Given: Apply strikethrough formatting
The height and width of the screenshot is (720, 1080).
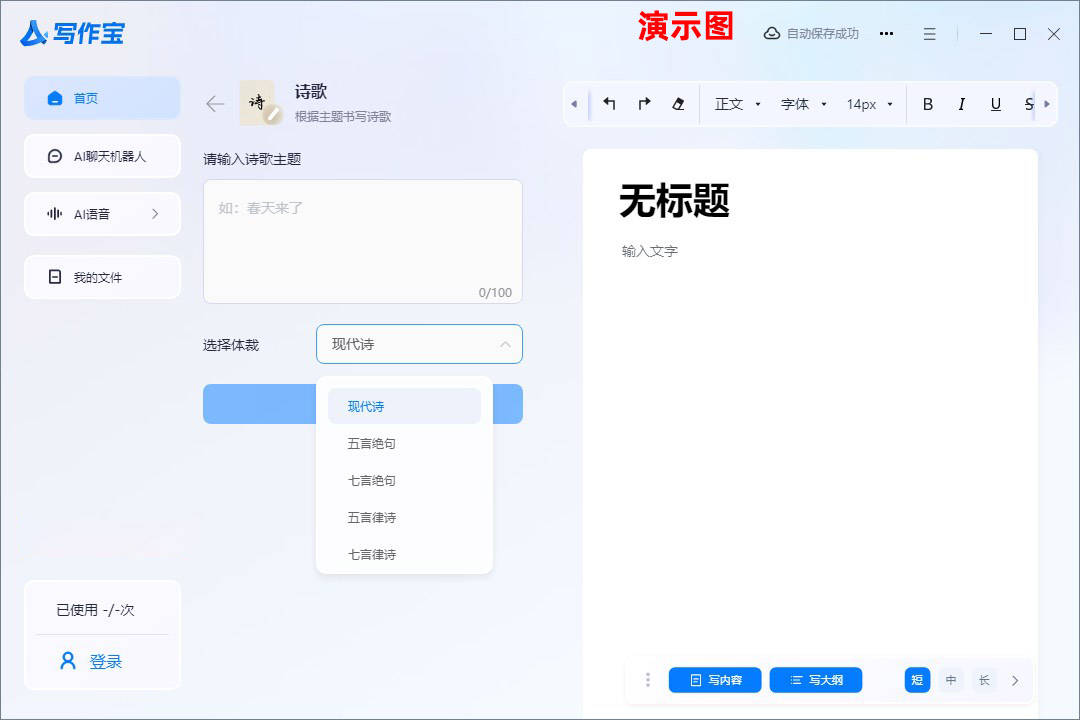Looking at the screenshot, I should click(x=1028, y=104).
